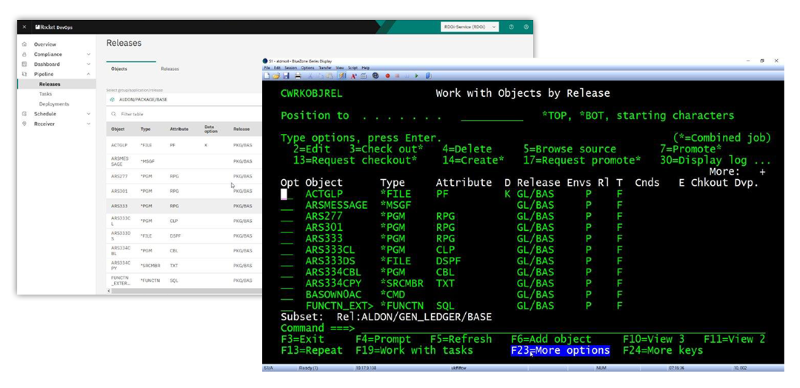Screen dimensions: 800x388
Task: Click F24=More keys function key
Action: [x=663, y=350]
